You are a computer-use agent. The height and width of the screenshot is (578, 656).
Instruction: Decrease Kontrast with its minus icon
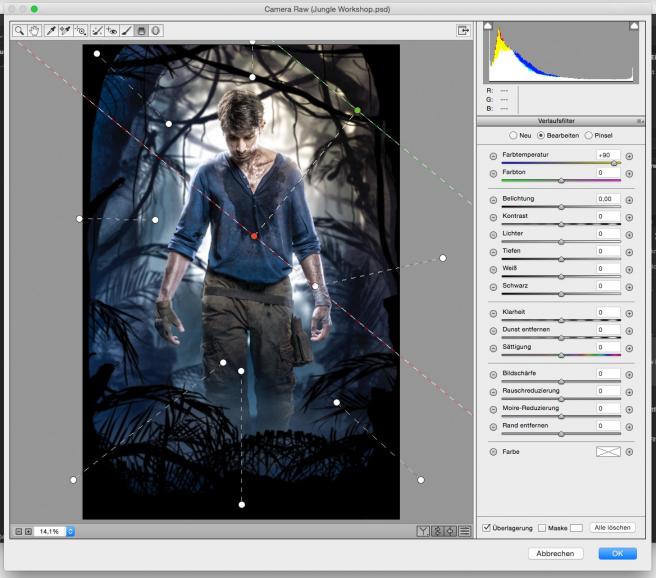493,217
